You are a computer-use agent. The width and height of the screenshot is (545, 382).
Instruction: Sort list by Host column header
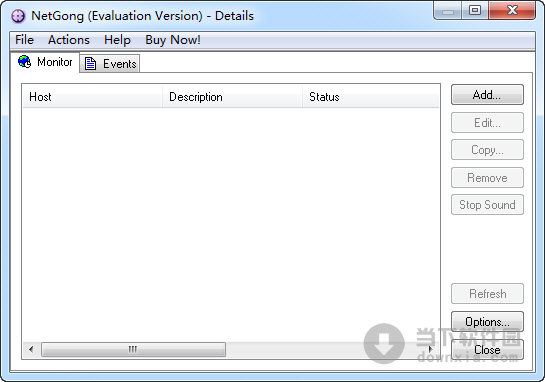(x=92, y=97)
